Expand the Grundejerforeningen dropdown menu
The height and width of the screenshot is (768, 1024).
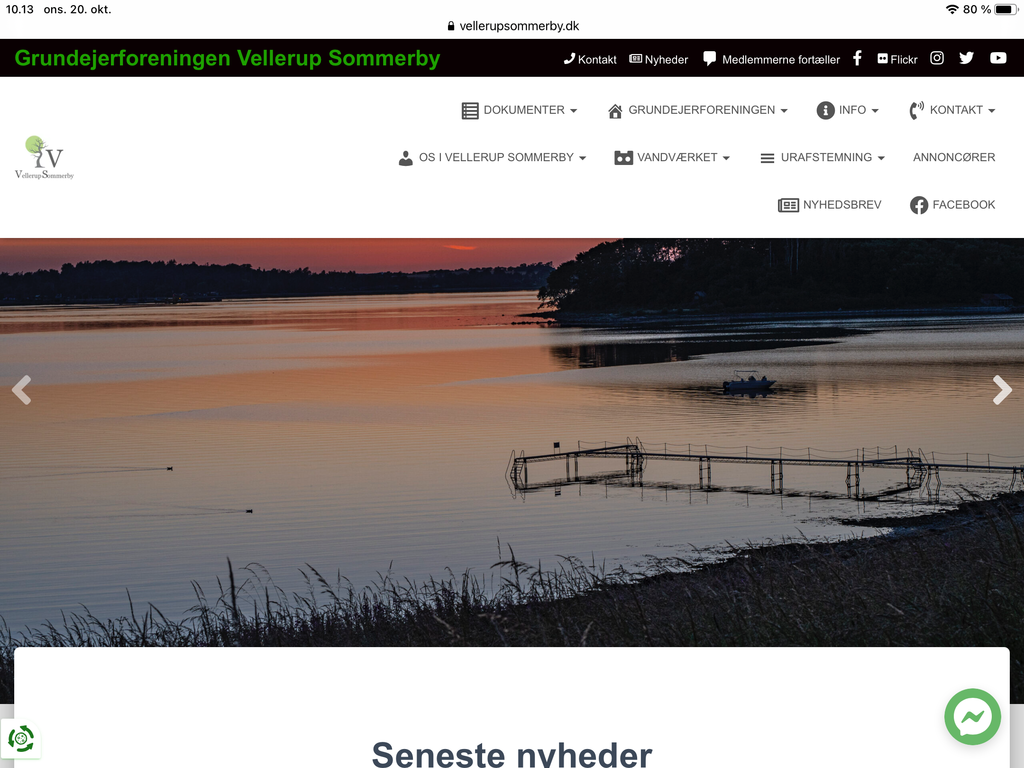point(697,110)
